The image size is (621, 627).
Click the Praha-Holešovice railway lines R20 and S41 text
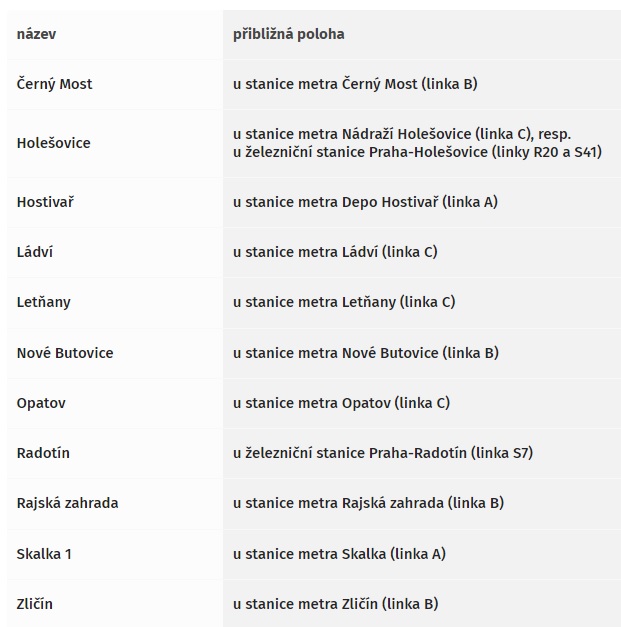(417, 152)
